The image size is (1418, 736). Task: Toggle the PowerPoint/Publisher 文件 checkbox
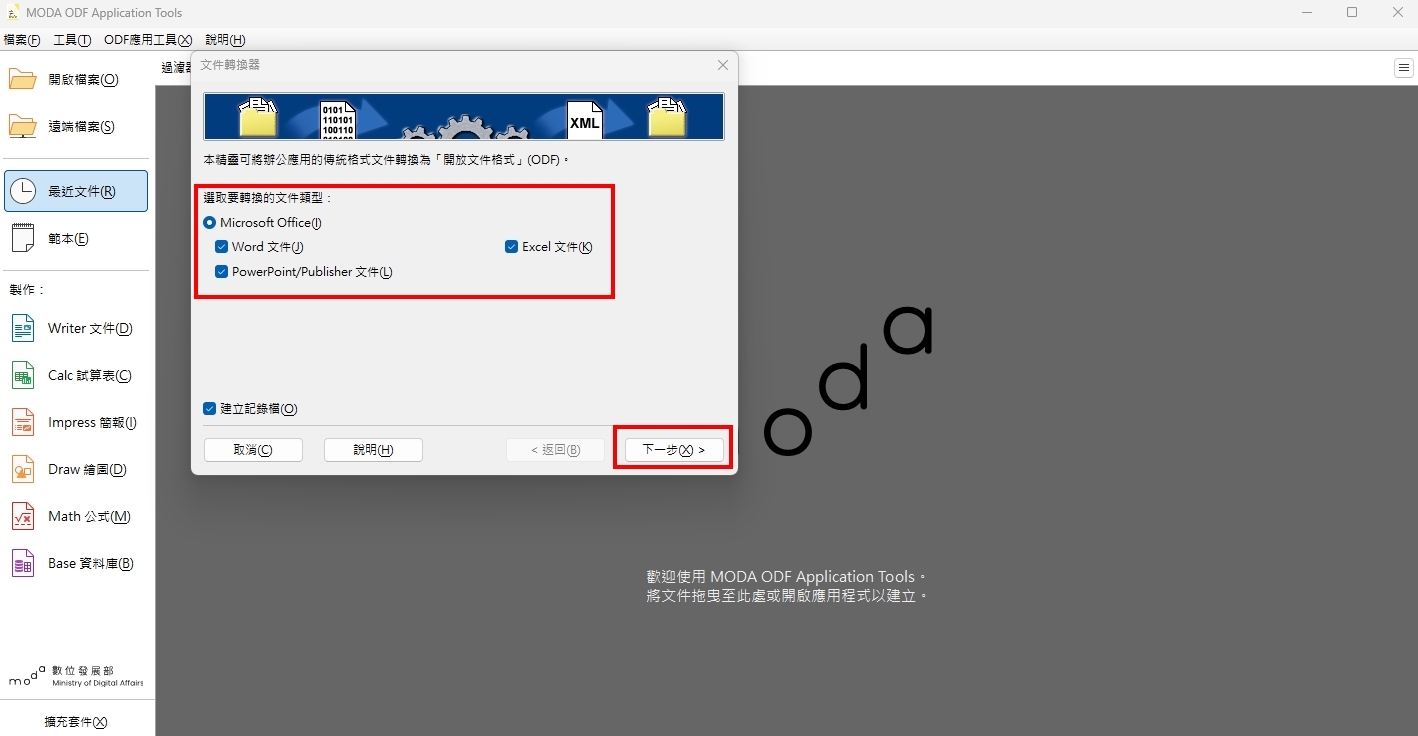click(x=222, y=272)
